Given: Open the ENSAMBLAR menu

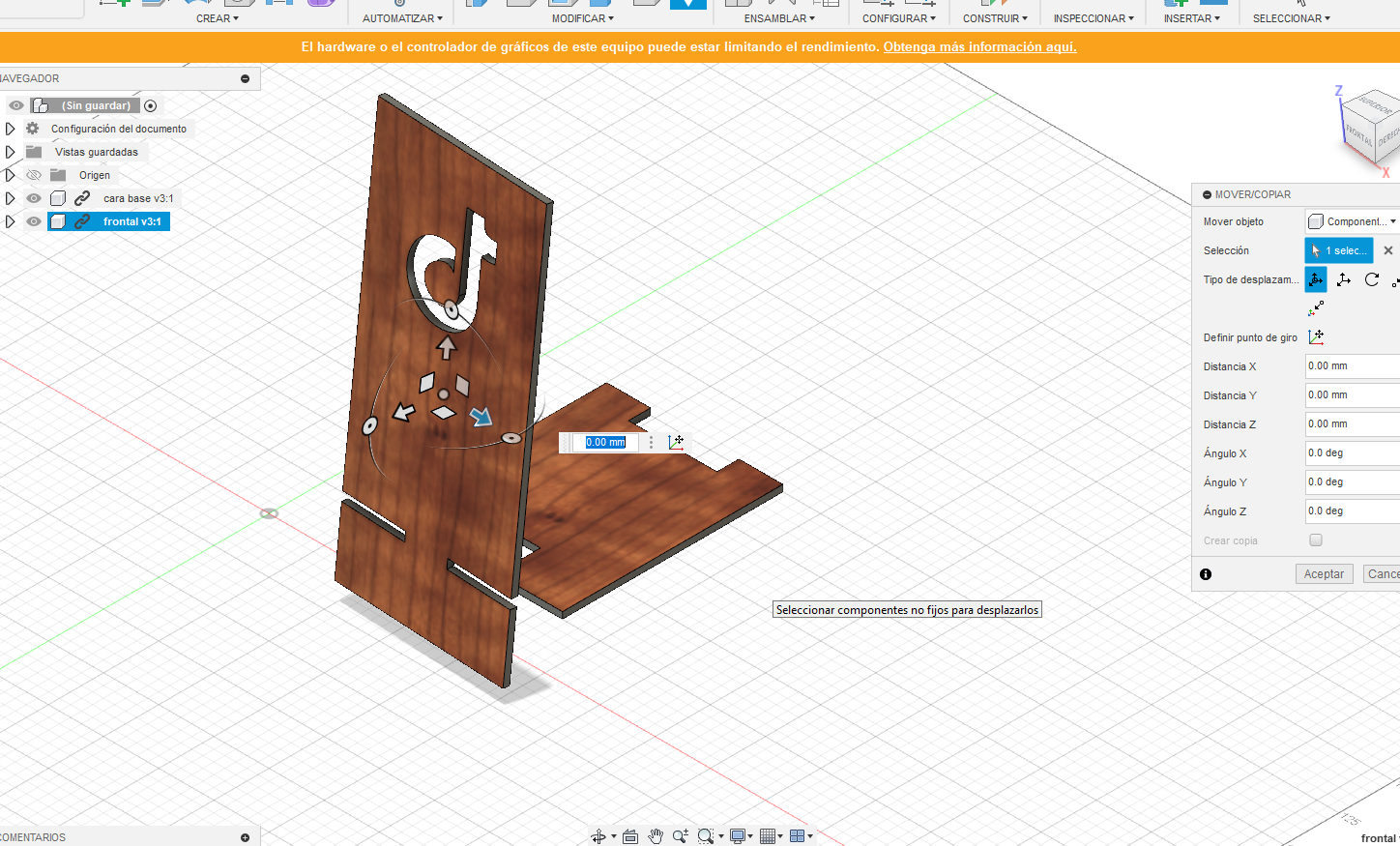Looking at the screenshot, I should 779,18.
